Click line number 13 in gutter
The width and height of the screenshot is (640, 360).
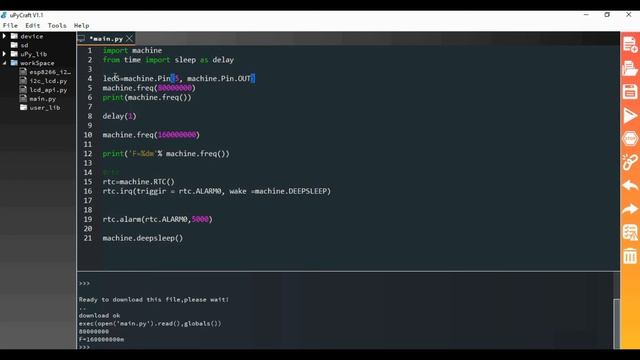[88, 163]
